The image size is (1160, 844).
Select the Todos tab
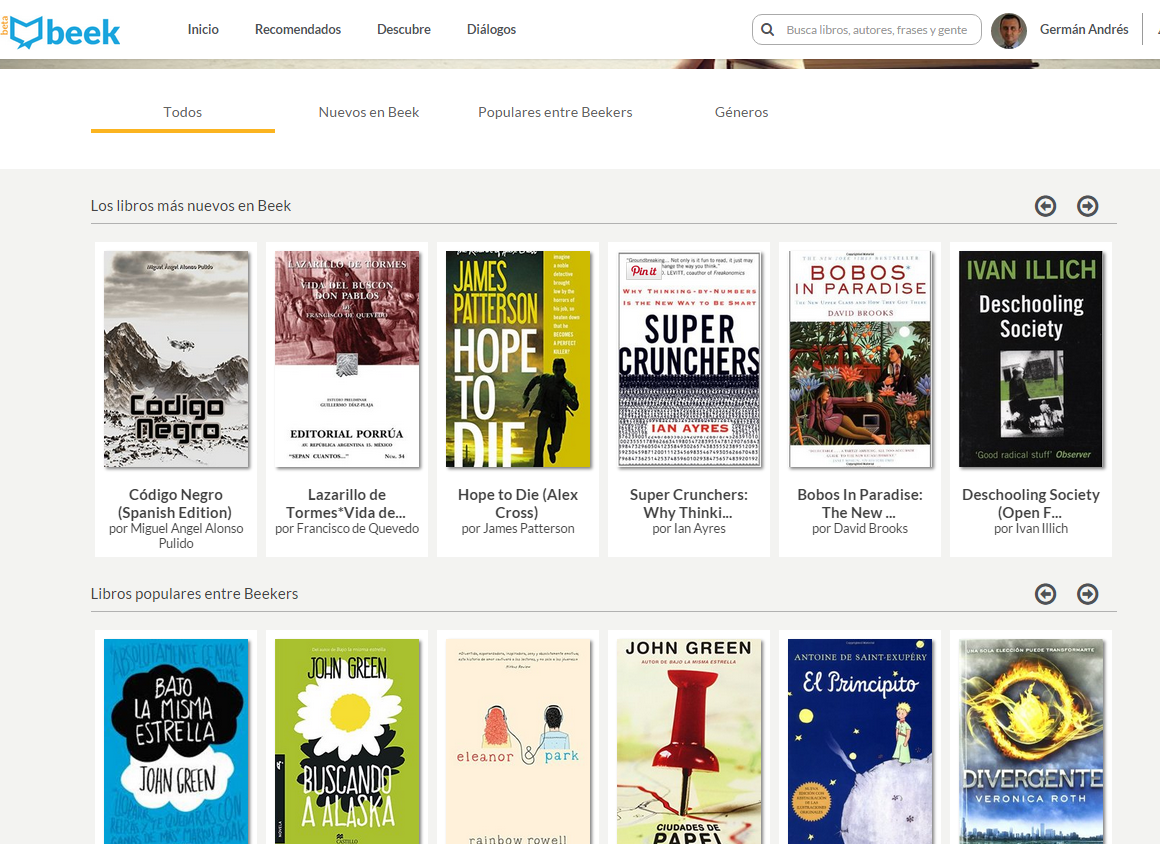pos(183,112)
